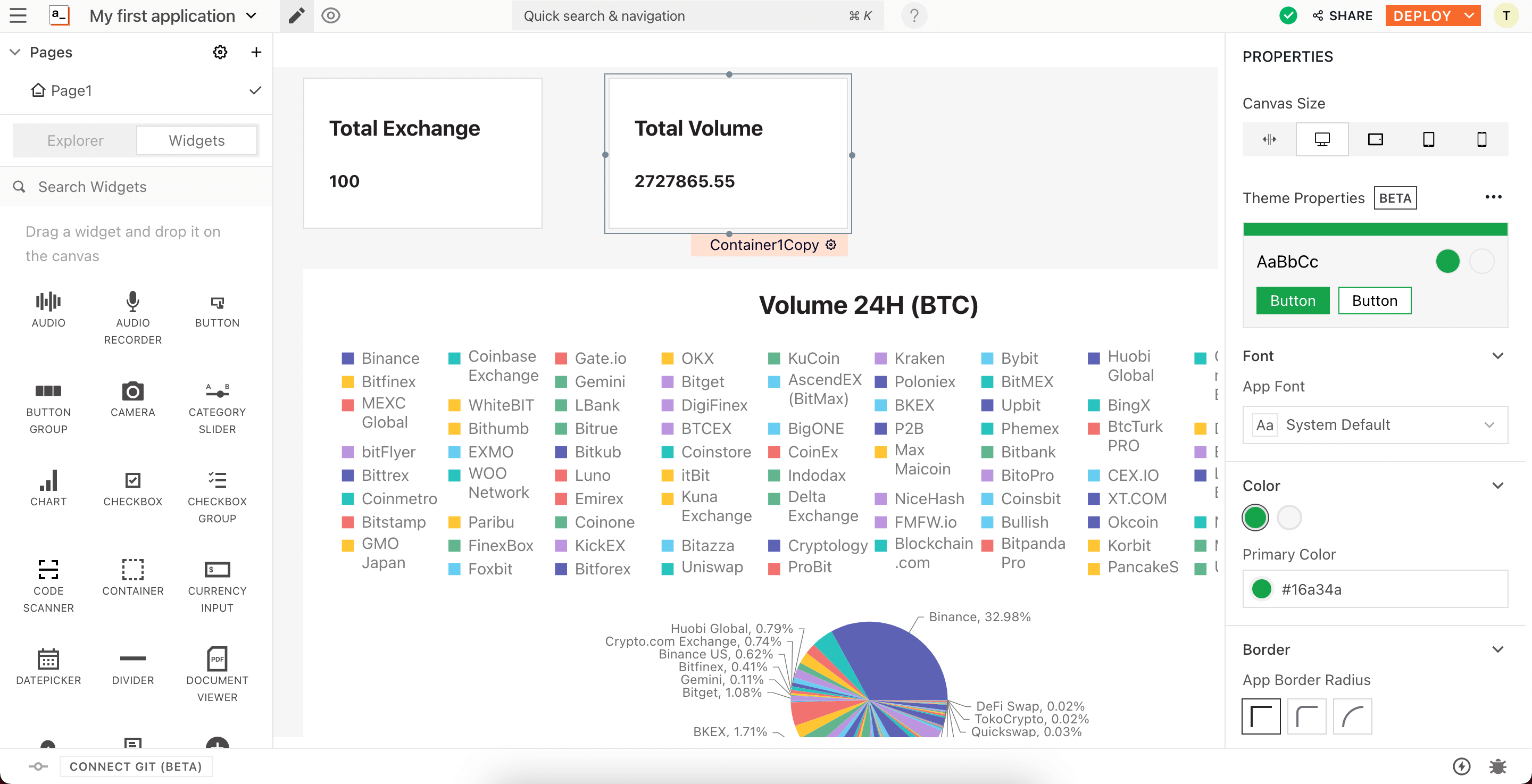Click the DEPLOY button

pyautogui.click(x=1422, y=16)
